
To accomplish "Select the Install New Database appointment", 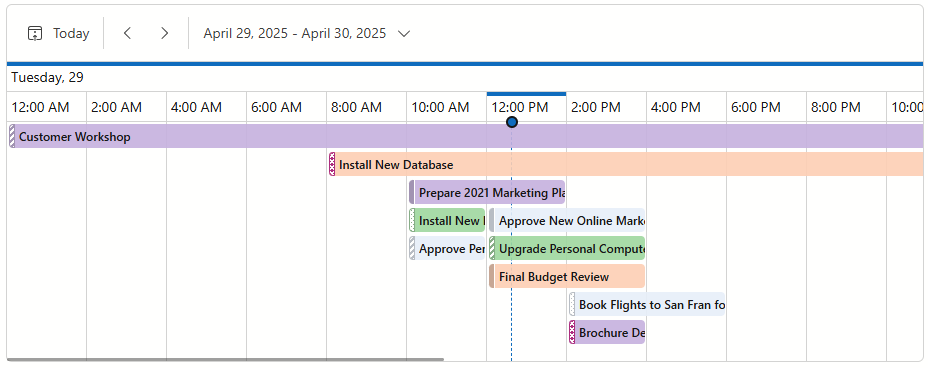I will [626, 164].
